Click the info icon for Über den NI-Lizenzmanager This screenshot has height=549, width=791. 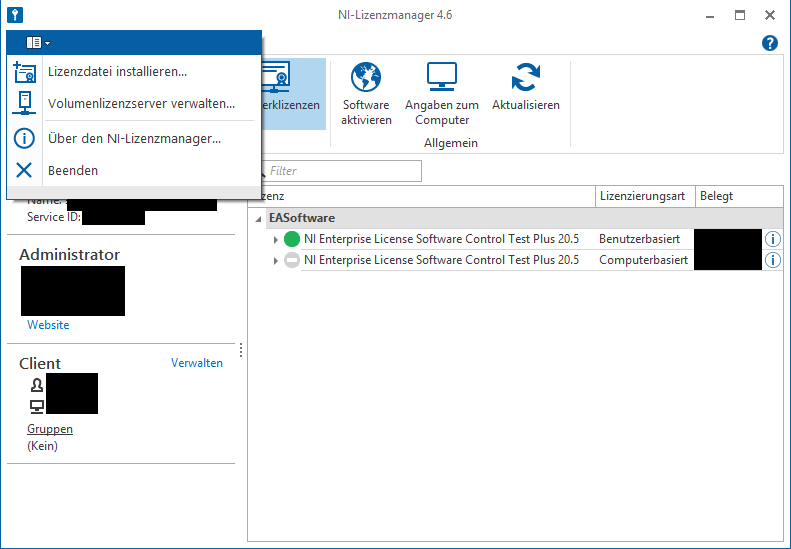pyautogui.click(x=24, y=138)
